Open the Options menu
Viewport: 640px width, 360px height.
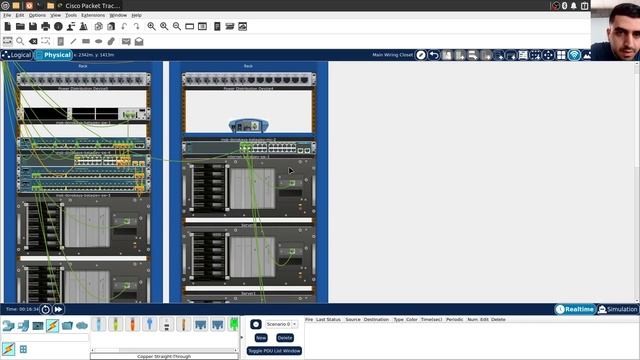37,15
